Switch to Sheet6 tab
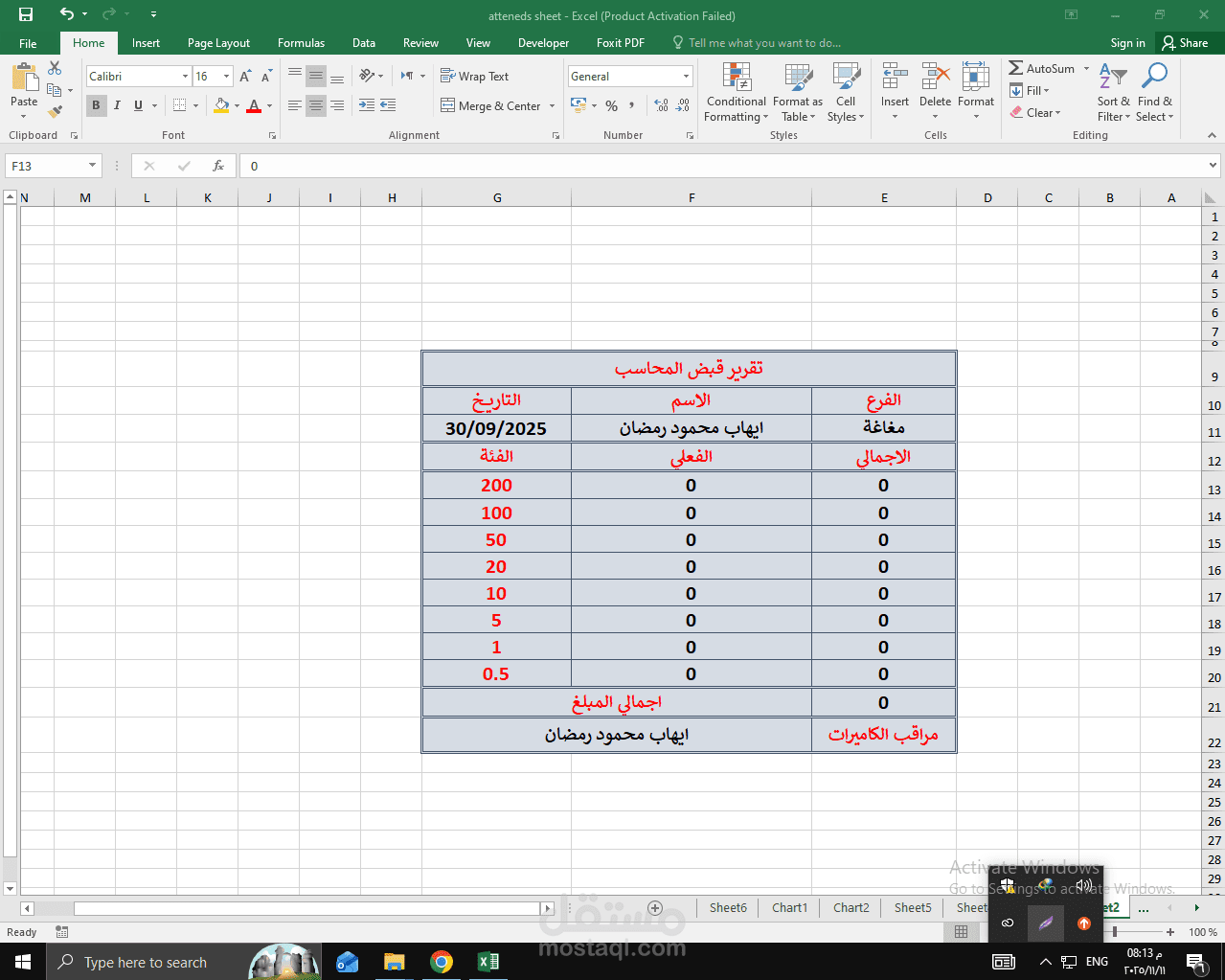The height and width of the screenshot is (980, 1225). point(728,907)
